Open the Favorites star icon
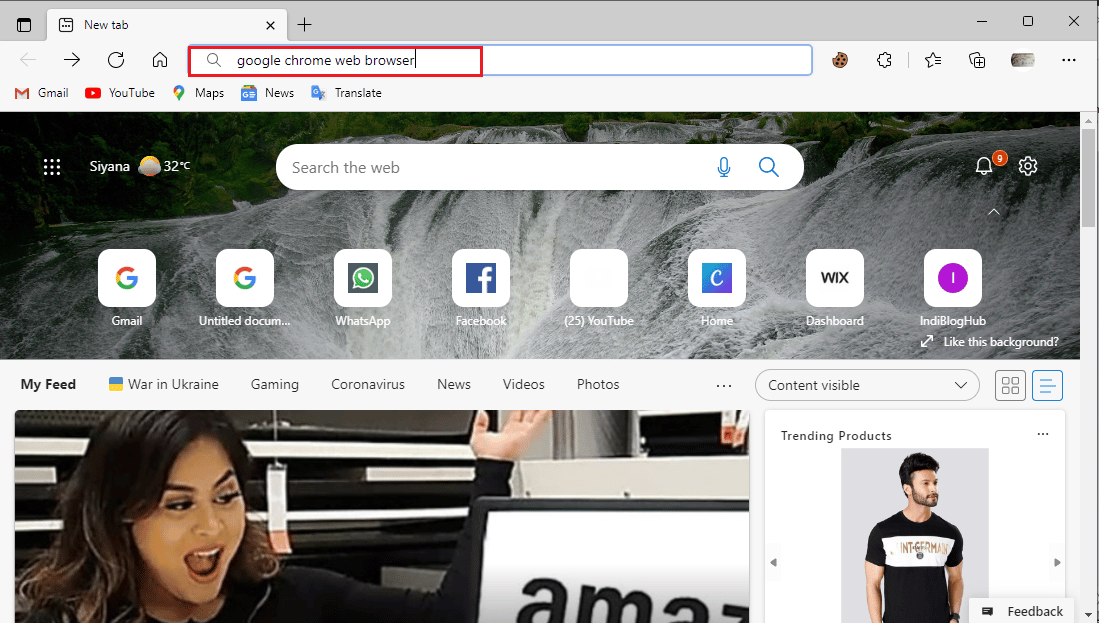The image size is (1099, 623). click(933, 60)
